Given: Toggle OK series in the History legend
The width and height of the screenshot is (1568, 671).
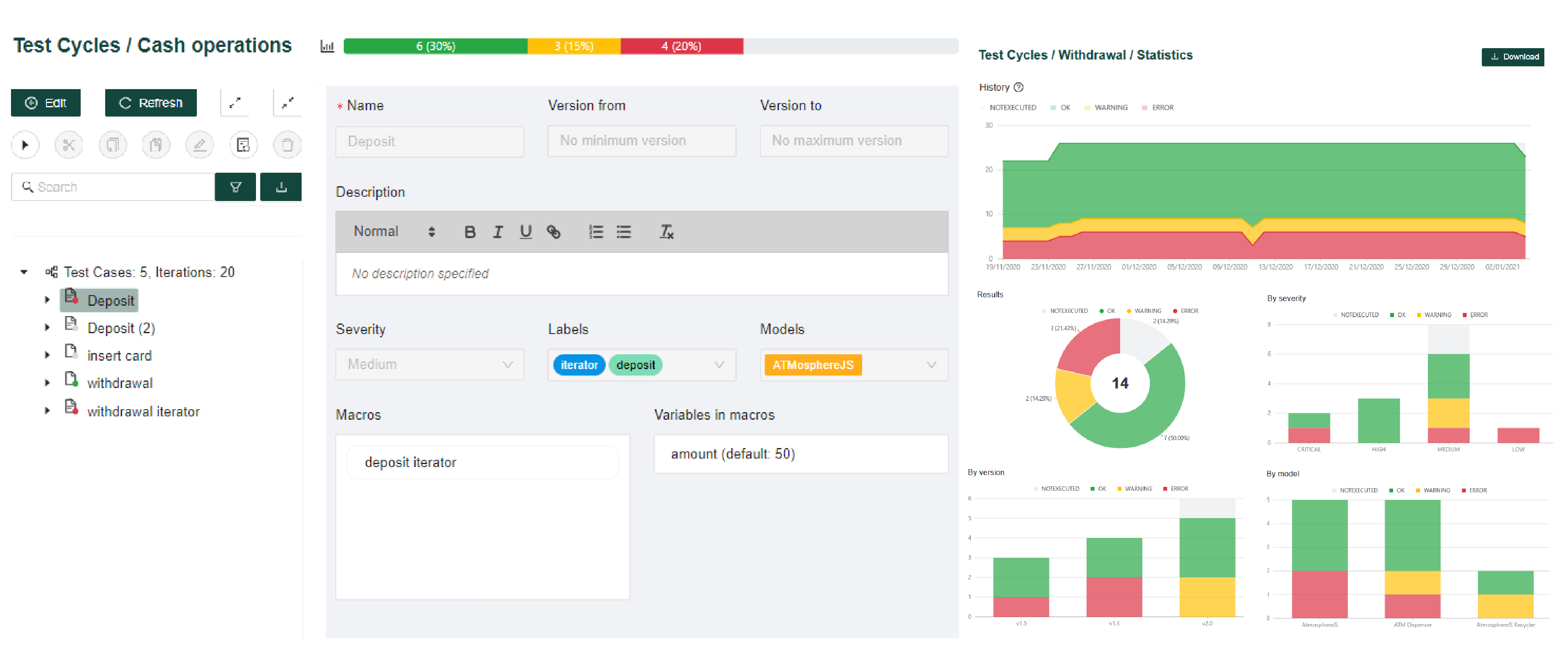Looking at the screenshot, I should (x=1060, y=108).
